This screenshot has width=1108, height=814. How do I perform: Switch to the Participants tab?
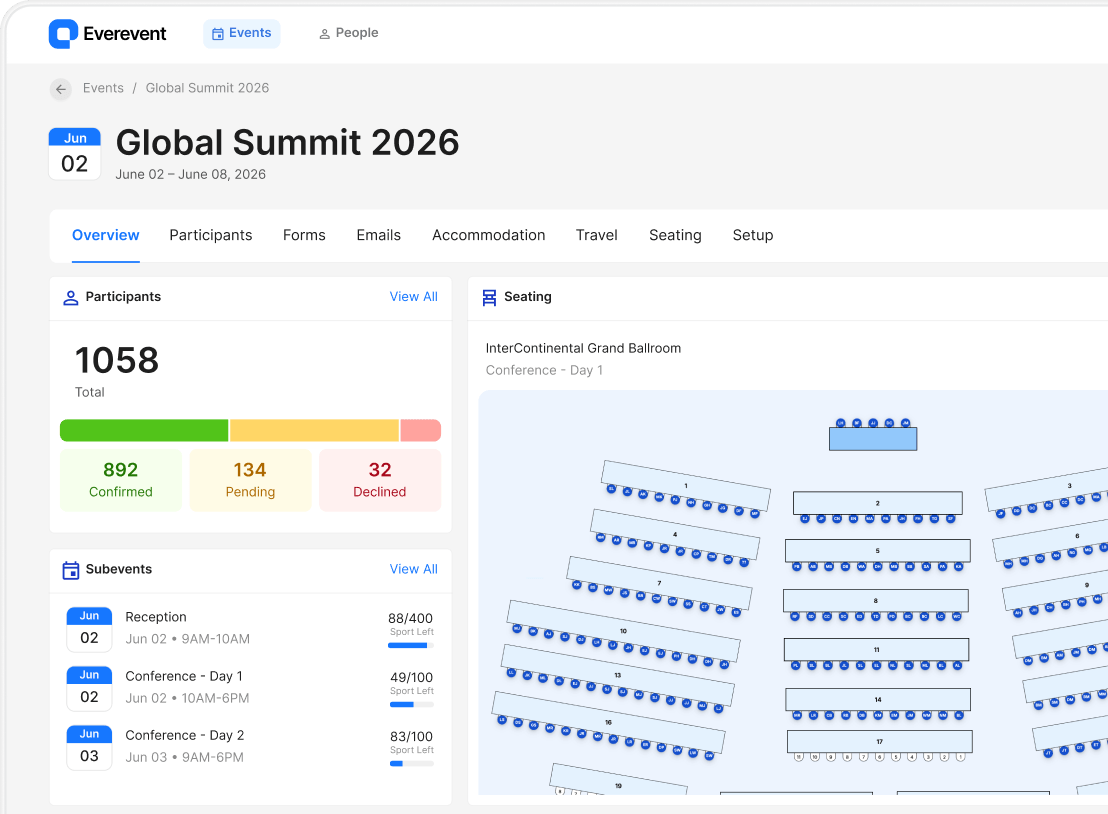[x=210, y=235]
